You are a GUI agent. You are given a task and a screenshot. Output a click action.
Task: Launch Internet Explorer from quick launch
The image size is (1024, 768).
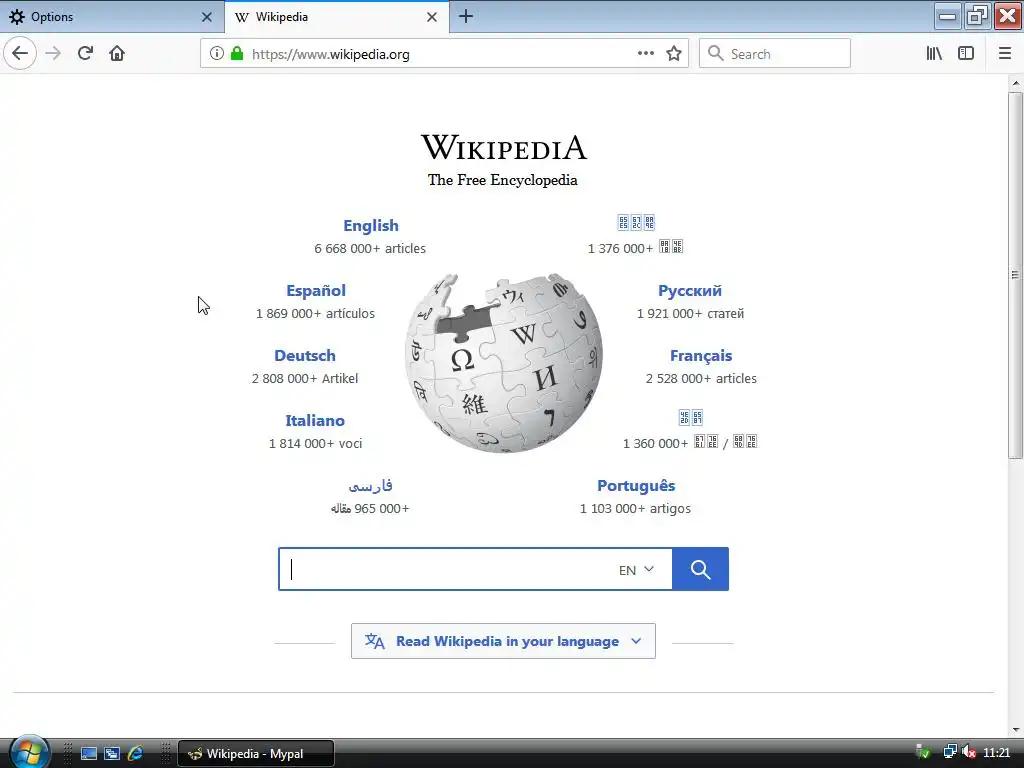click(x=135, y=754)
